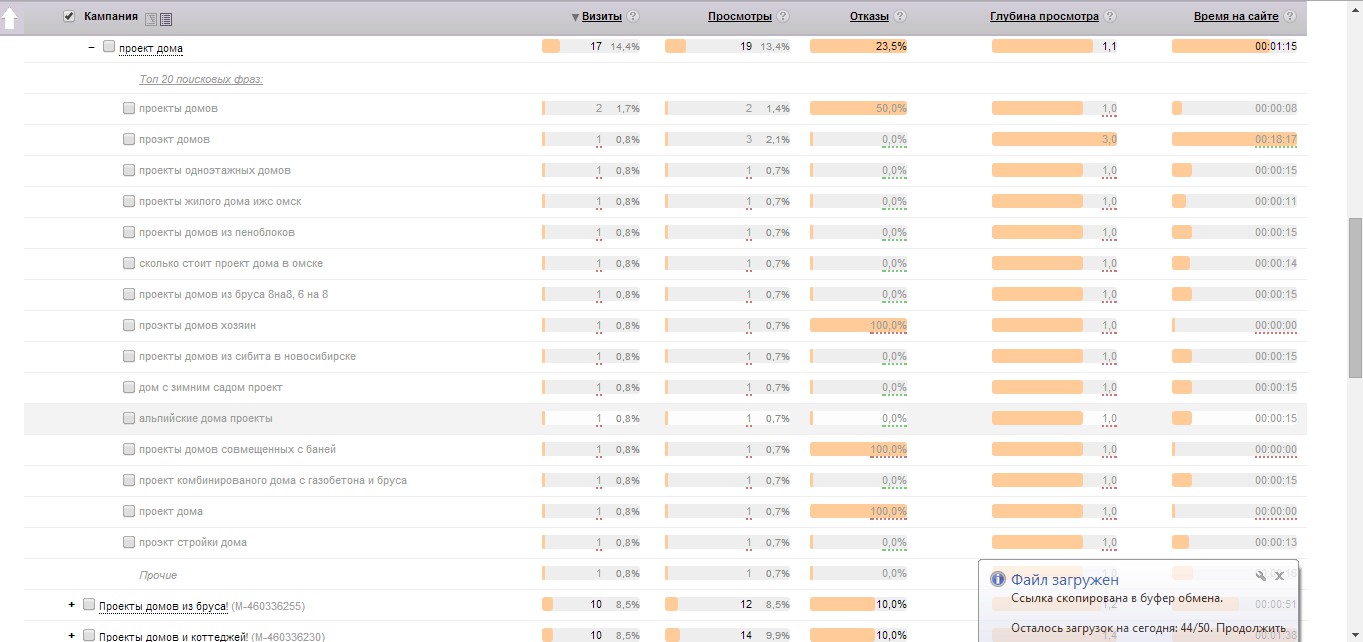Select проект комбинированого дома с газобетона и бруса
The height and width of the screenshot is (642, 1363).
click(x=273, y=480)
